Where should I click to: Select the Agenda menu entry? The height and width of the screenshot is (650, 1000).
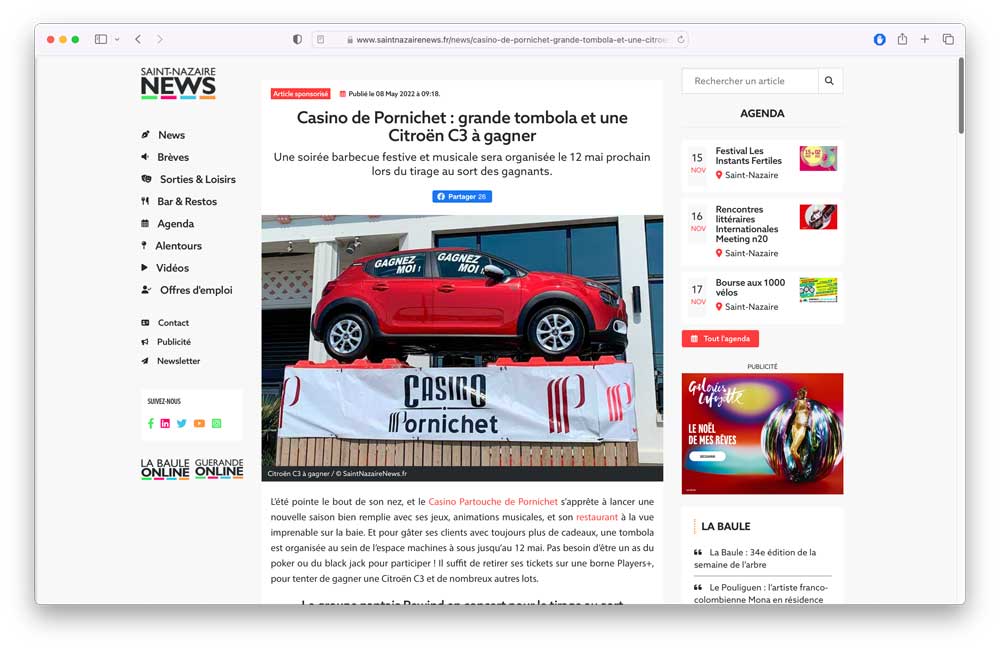[174, 223]
